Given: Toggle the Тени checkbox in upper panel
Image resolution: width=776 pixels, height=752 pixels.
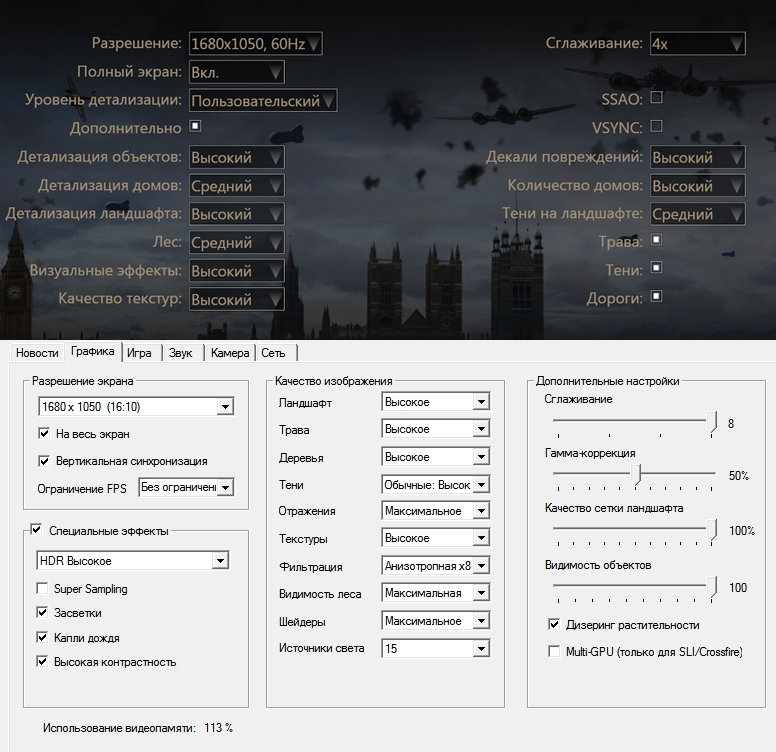Looking at the screenshot, I should [x=656, y=268].
